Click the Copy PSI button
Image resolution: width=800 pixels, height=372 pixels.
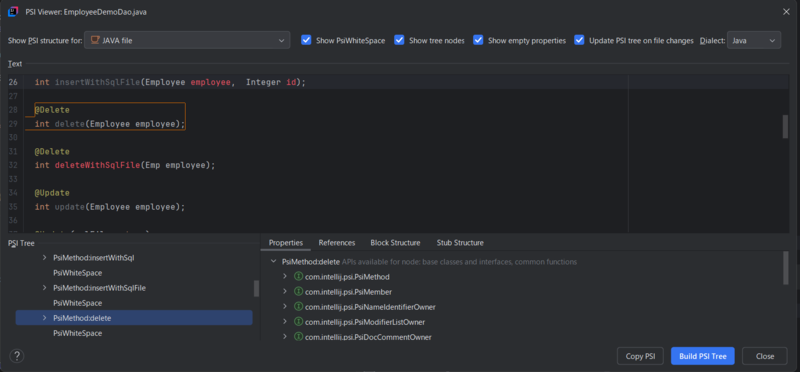click(640, 356)
